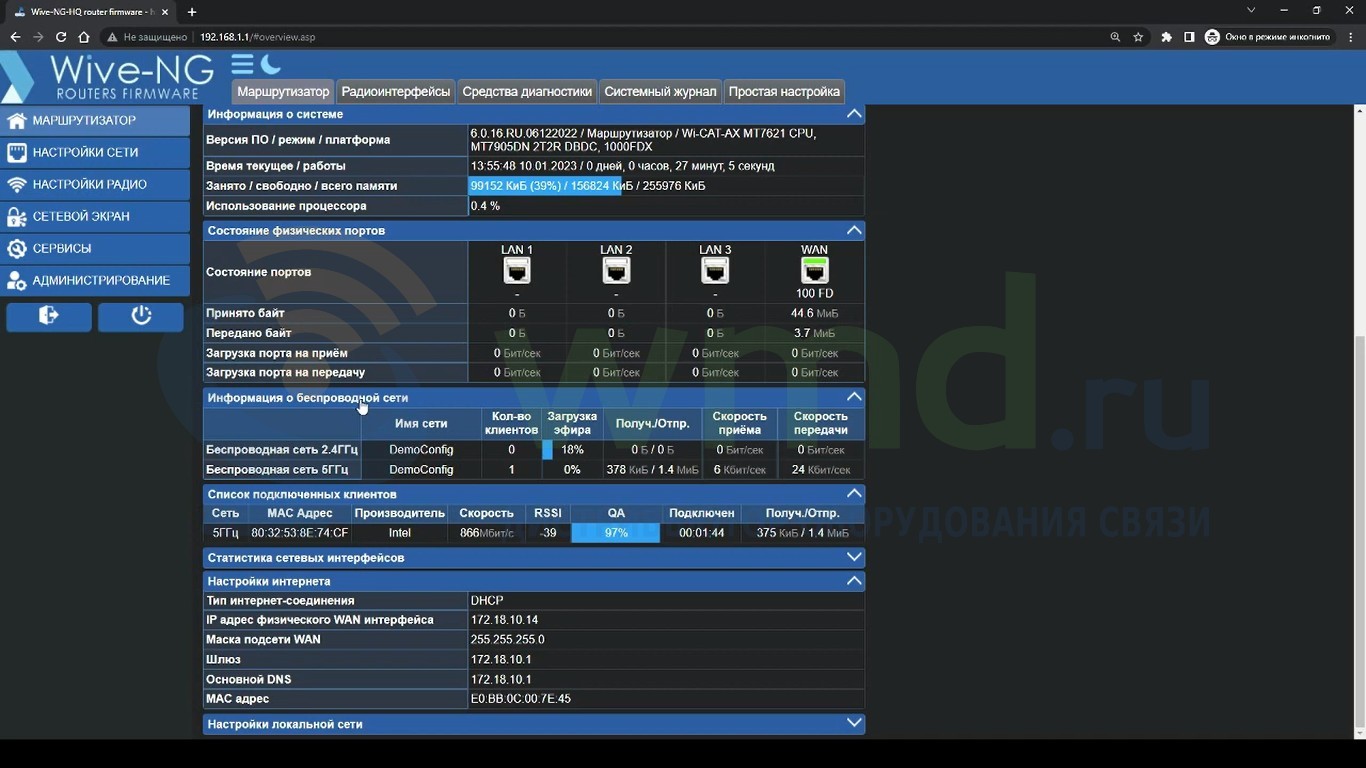
Task: Click the Wive-NG logo
Action: click(108, 77)
